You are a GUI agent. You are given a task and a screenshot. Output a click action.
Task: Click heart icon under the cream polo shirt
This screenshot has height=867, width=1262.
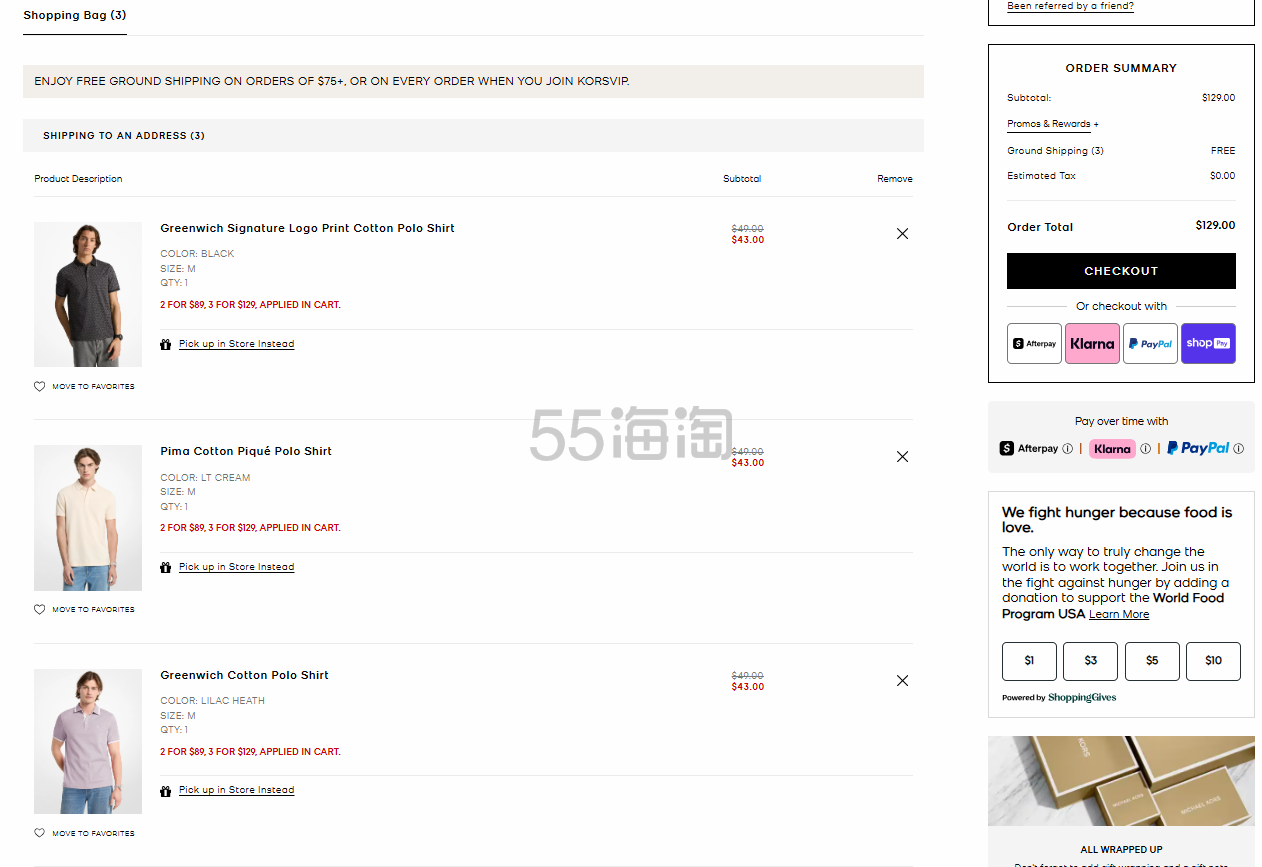coord(40,609)
